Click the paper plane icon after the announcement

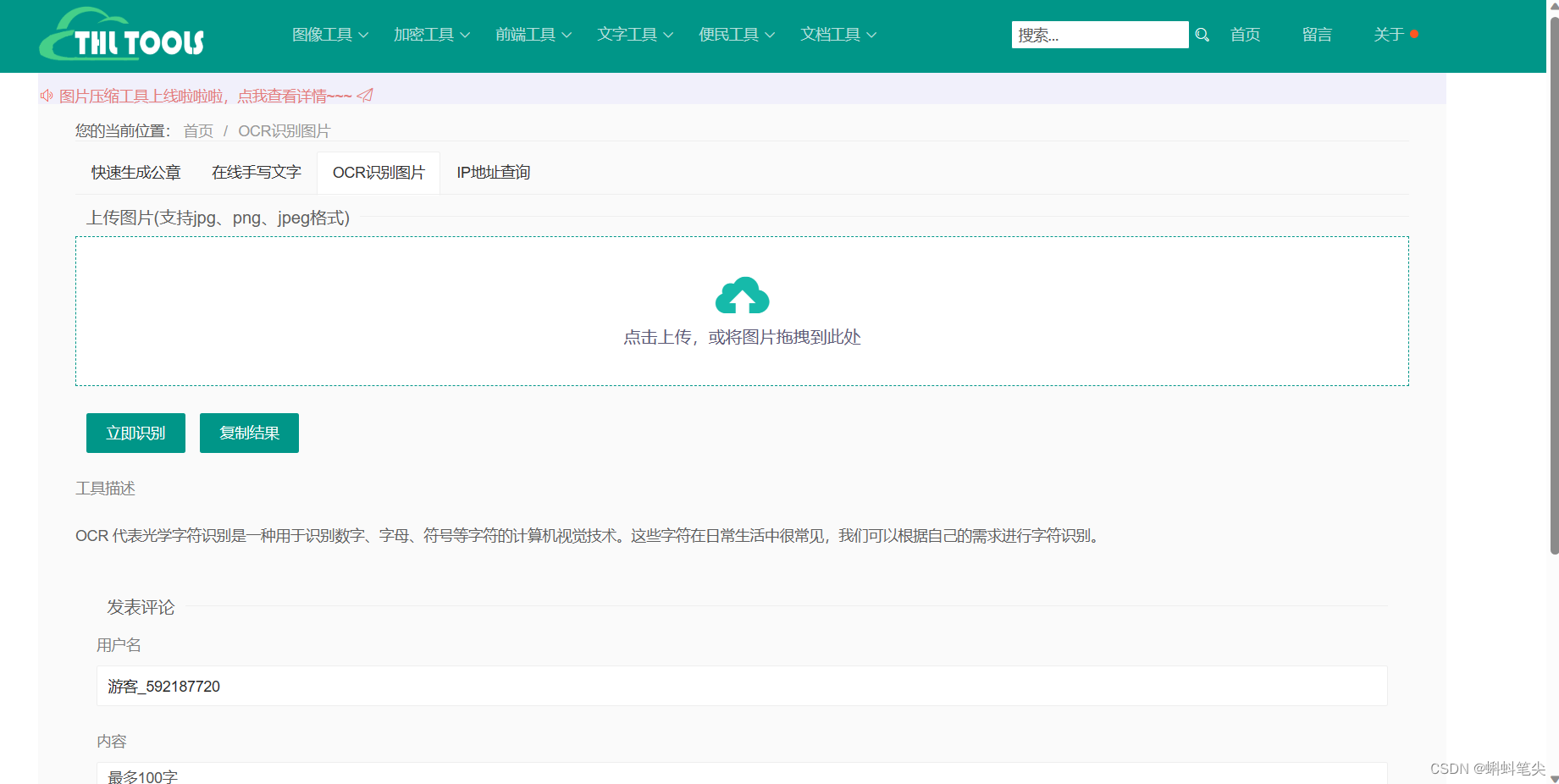[x=365, y=96]
